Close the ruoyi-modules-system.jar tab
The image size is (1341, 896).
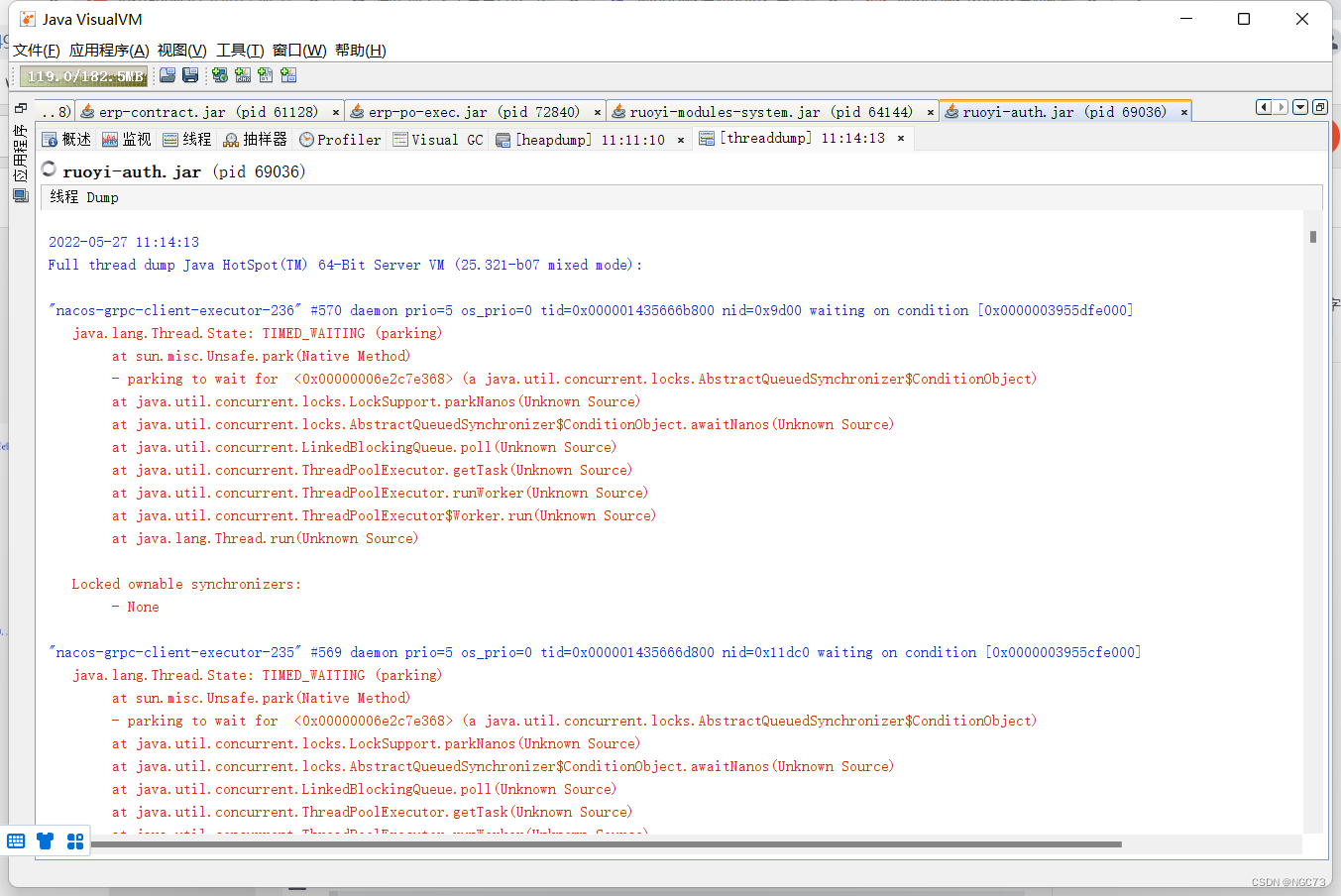tap(930, 113)
